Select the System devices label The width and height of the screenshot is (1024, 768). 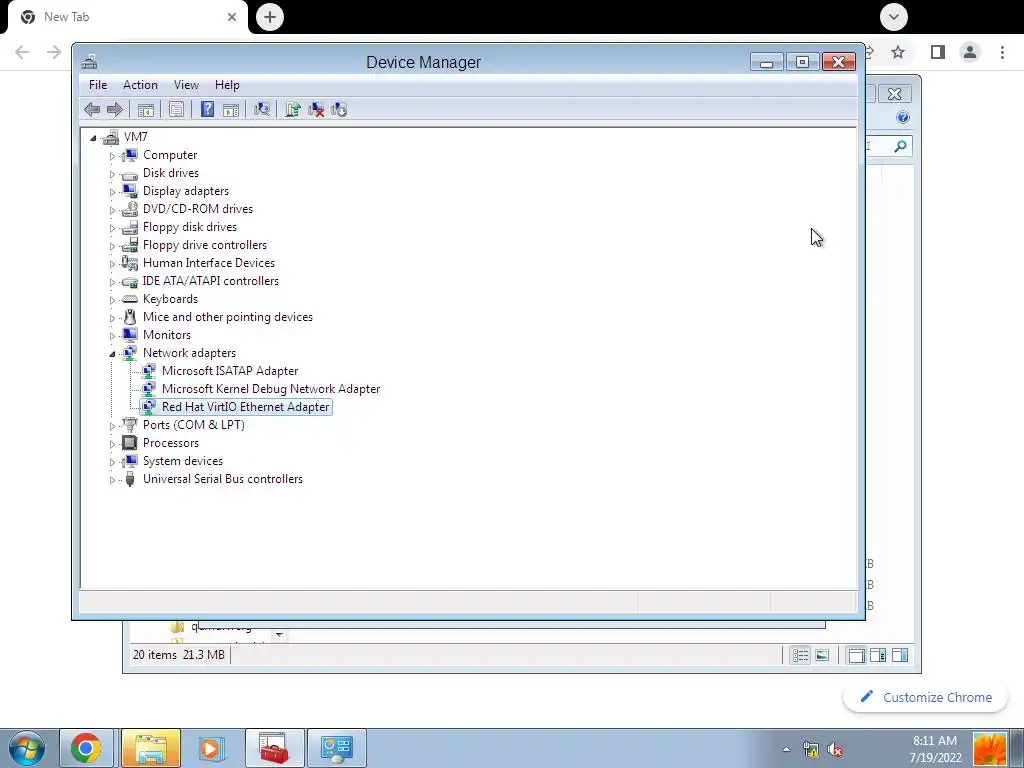[183, 461]
